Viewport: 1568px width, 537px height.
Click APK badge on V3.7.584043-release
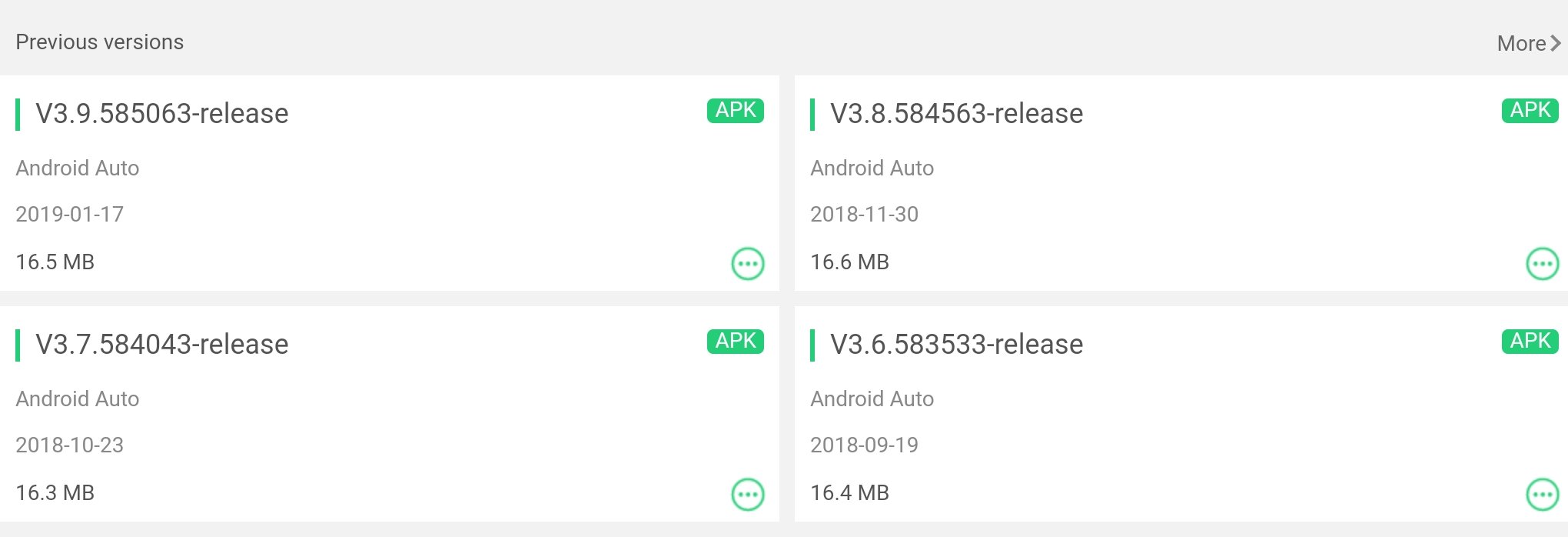click(x=735, y=342)
